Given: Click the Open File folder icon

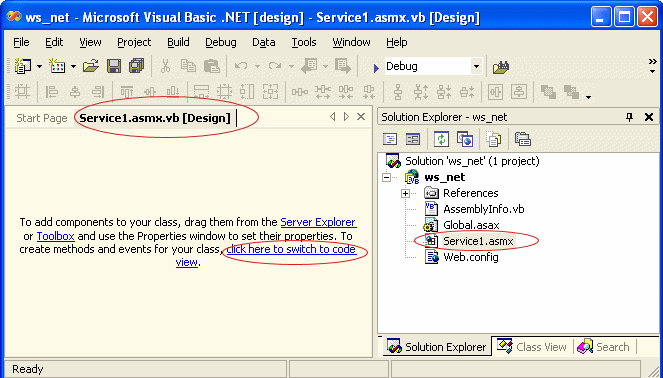Looking at the screenshot, I should coord(90,66).
